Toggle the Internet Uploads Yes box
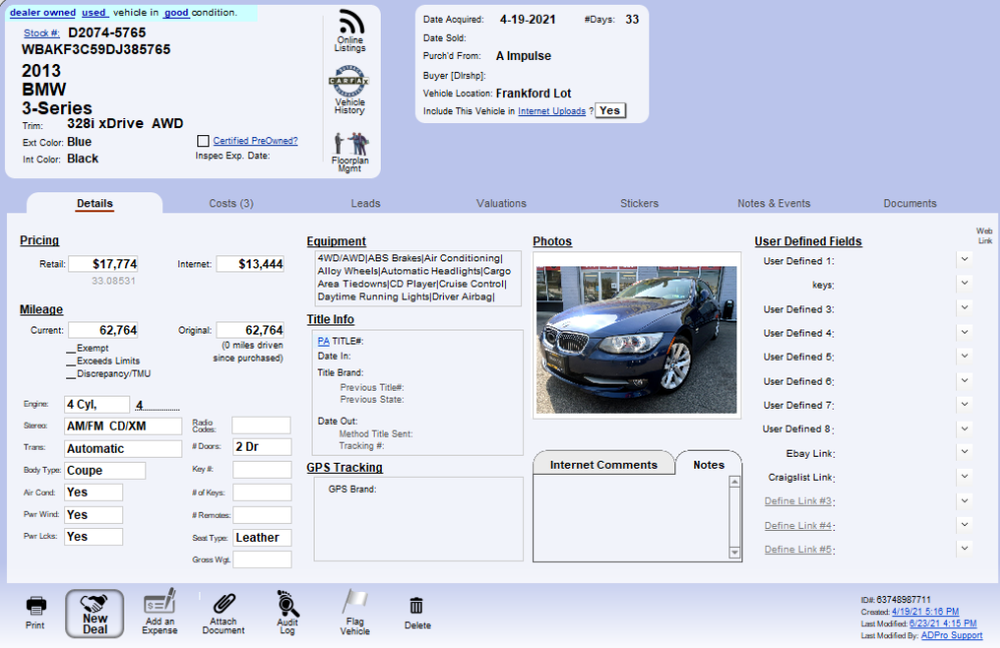Screen dimensions: 1000x648 click(x=610, y=110)
